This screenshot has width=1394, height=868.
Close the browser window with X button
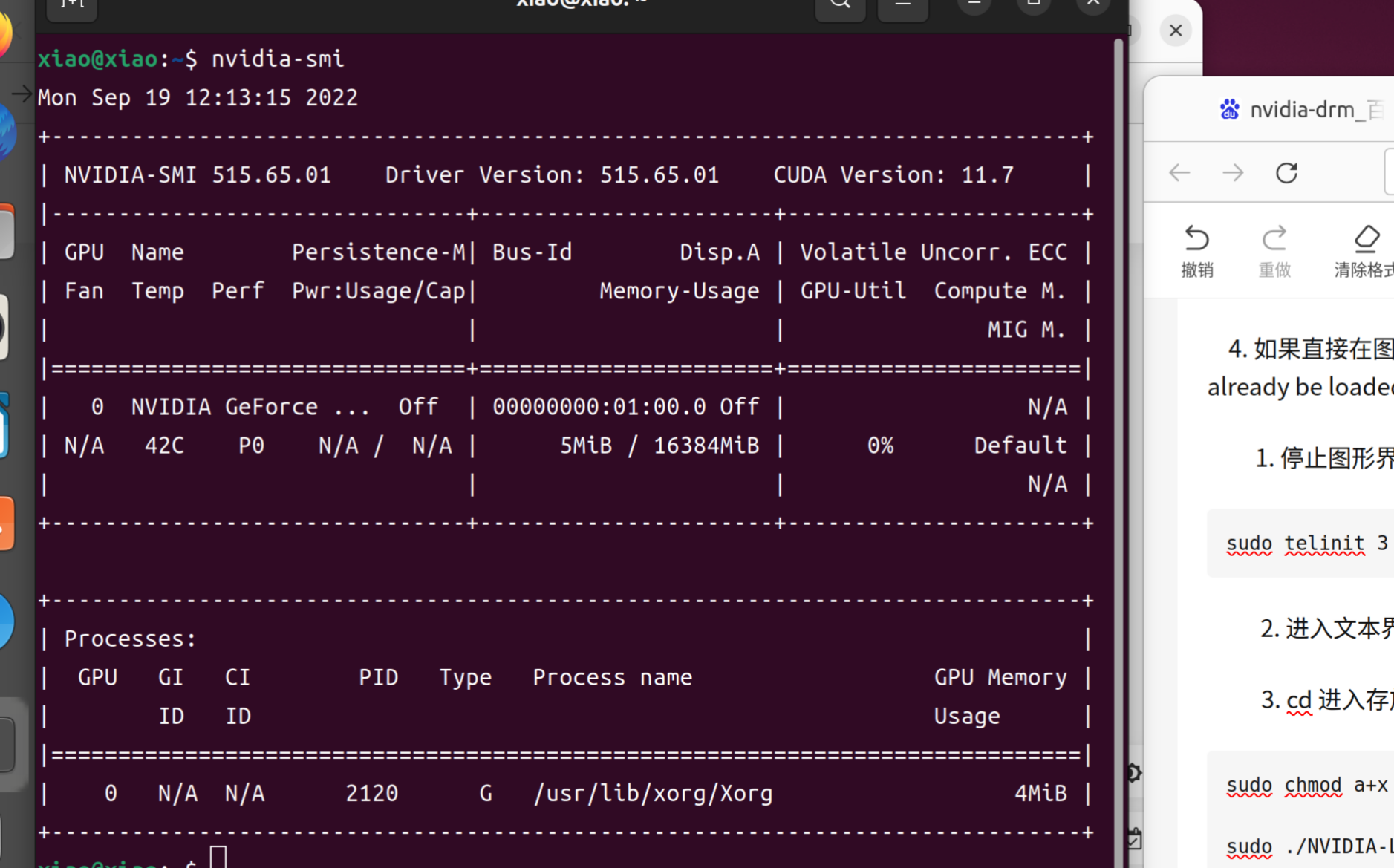point(1175,30)
